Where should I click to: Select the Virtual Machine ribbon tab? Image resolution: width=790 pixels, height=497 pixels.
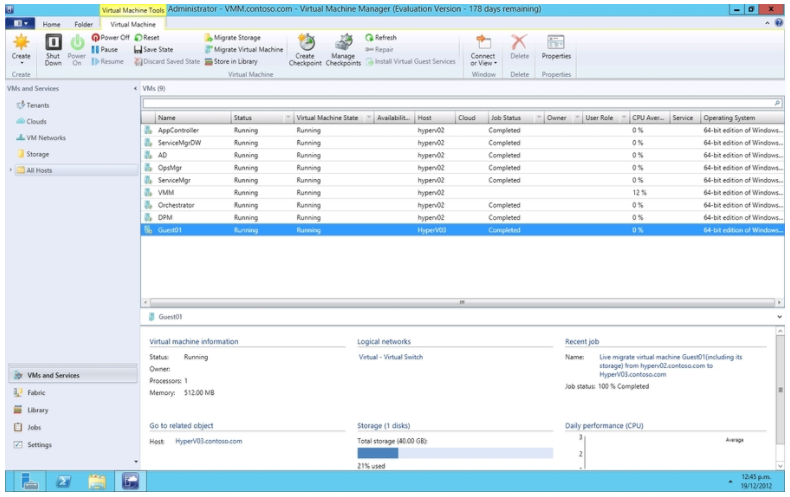coord(133,24)
